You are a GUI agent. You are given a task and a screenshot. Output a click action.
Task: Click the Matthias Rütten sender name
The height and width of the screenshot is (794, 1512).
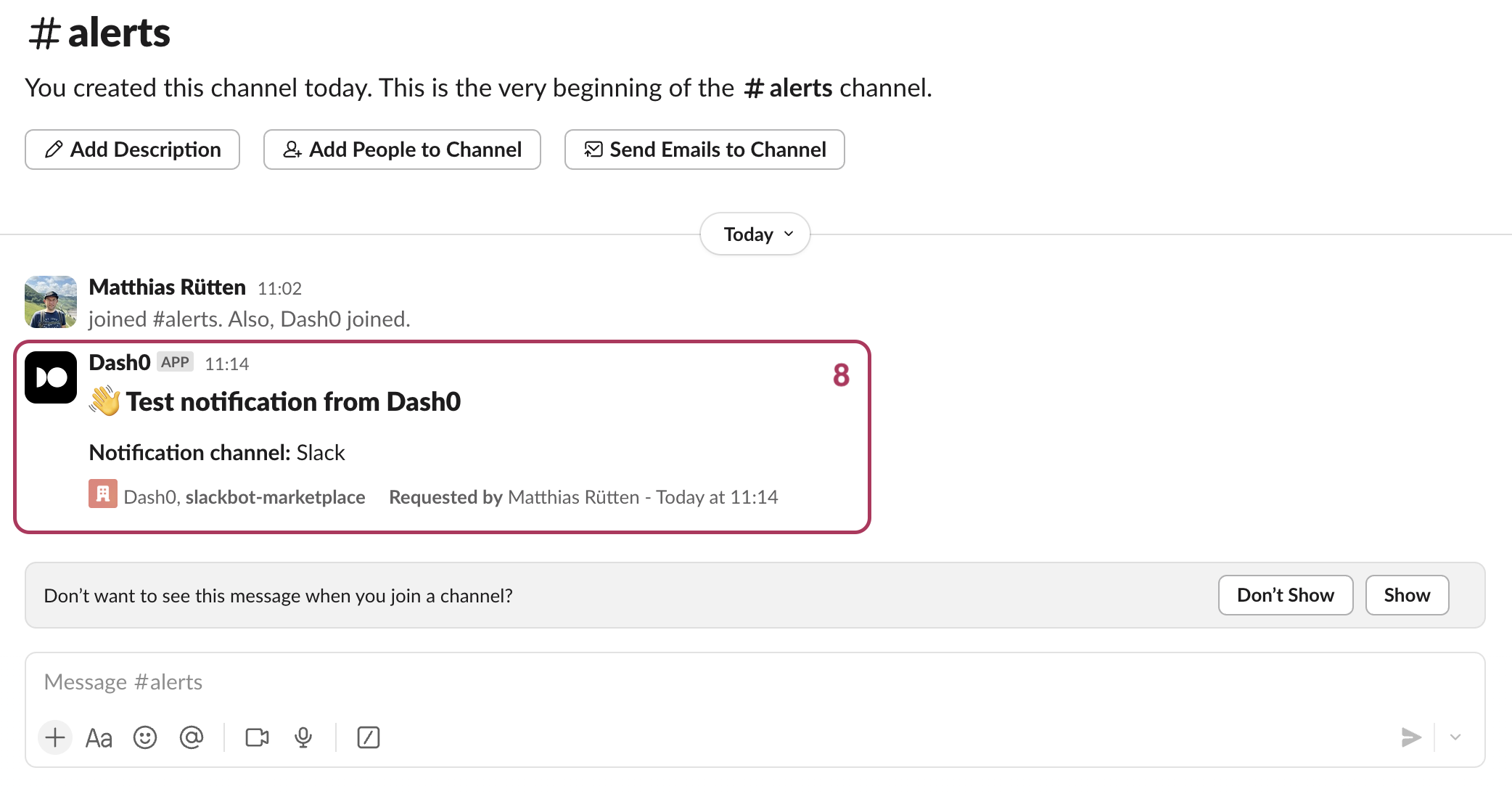(x=167, y=287)
